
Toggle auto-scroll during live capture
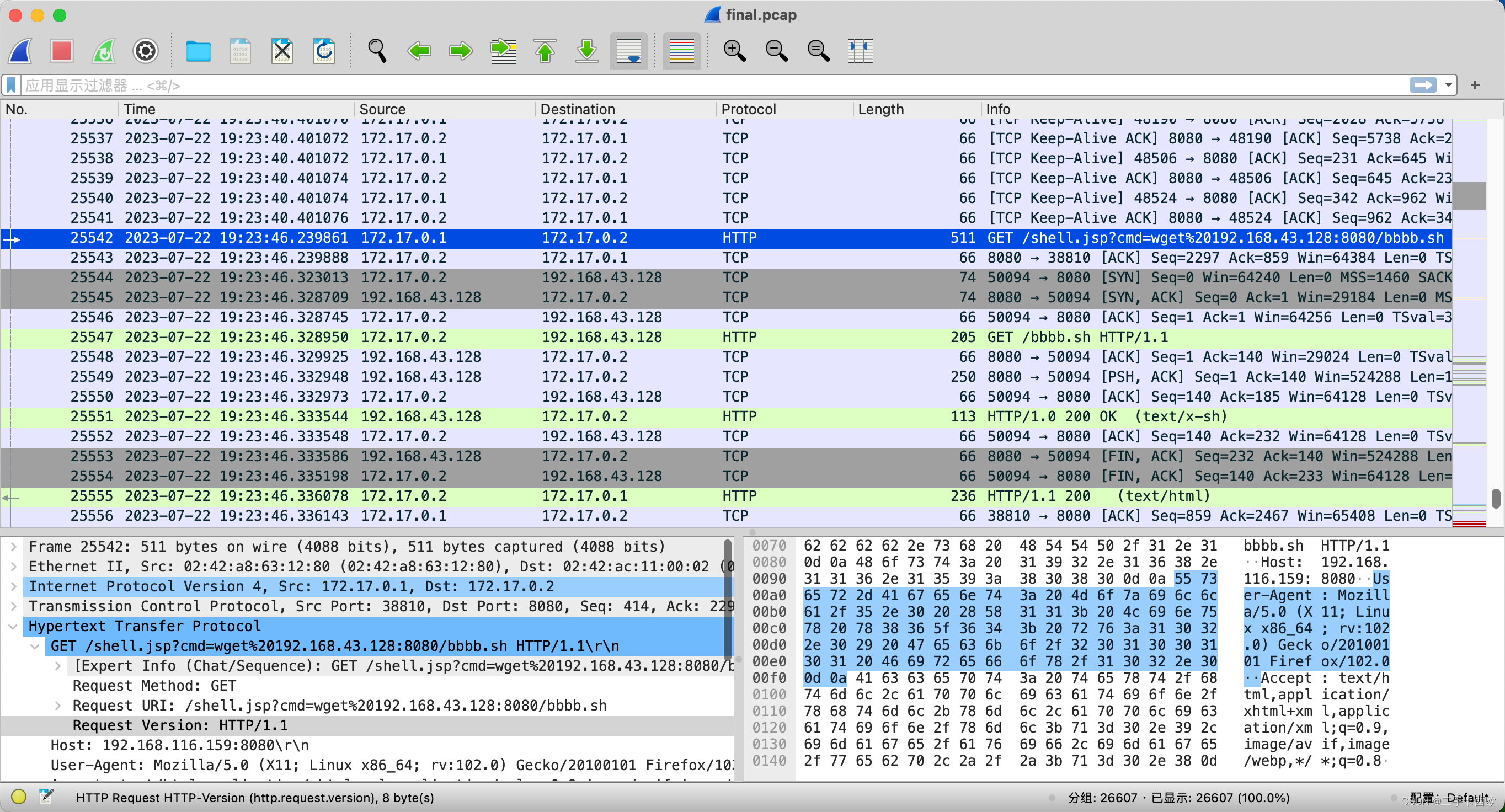(628, 51)
